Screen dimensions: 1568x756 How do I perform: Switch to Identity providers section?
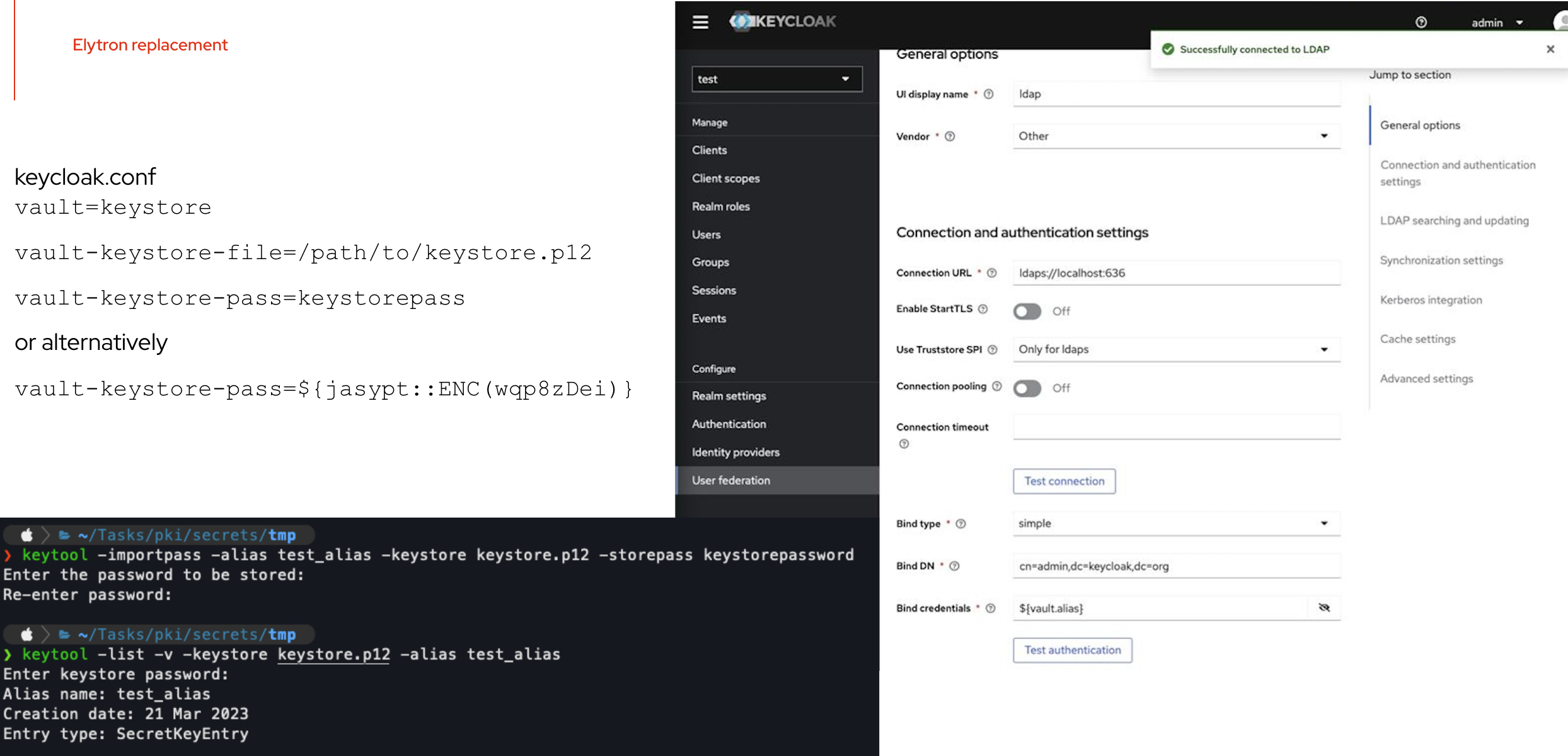(x=735, y=451)
